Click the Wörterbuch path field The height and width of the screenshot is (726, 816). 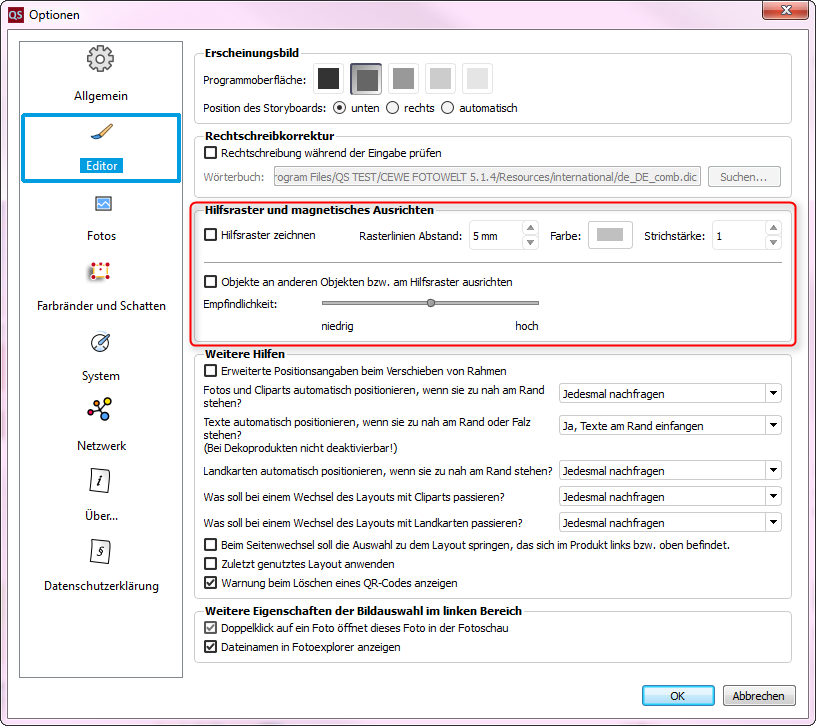(x=487, y=176)
